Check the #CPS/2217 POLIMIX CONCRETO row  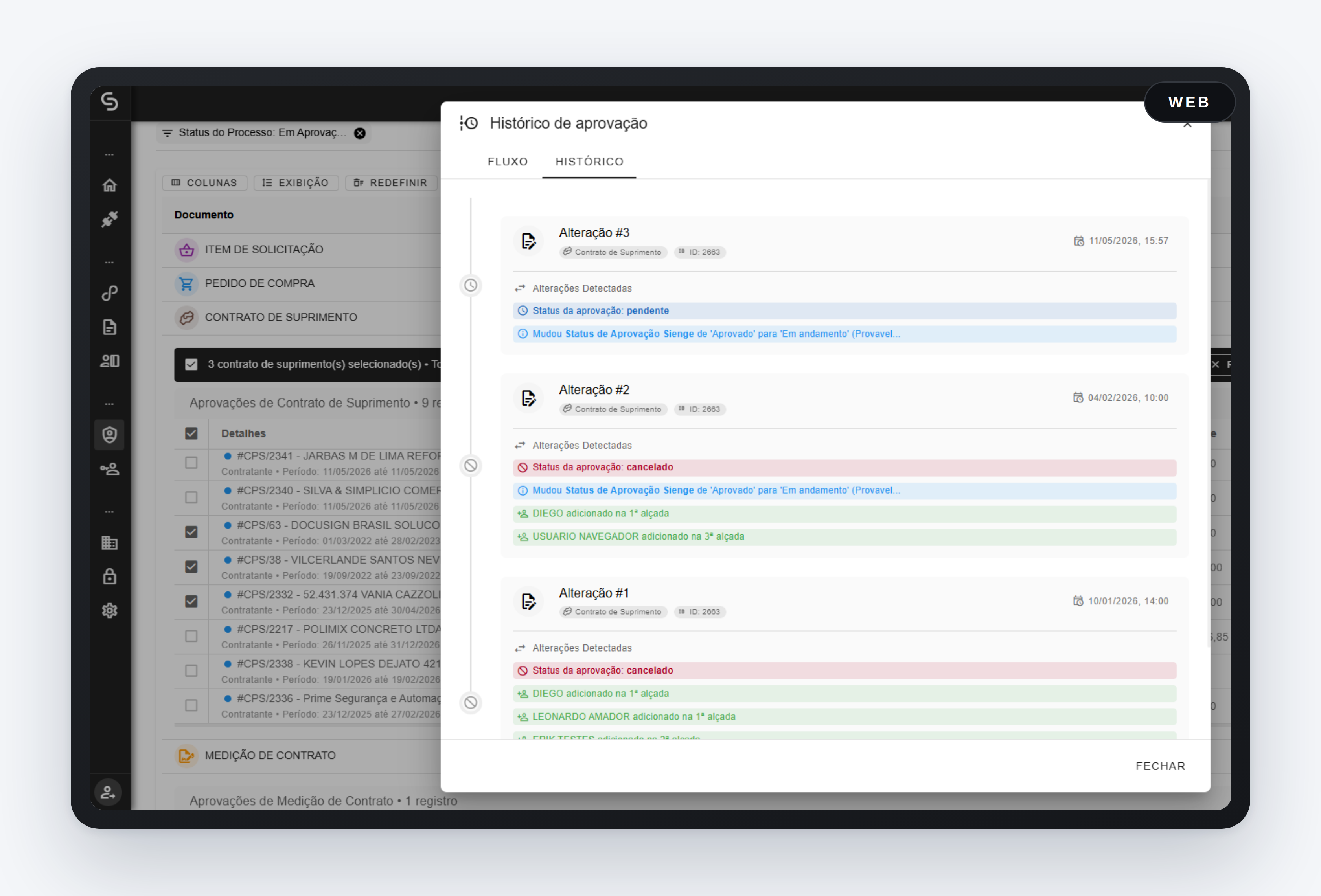191,636
